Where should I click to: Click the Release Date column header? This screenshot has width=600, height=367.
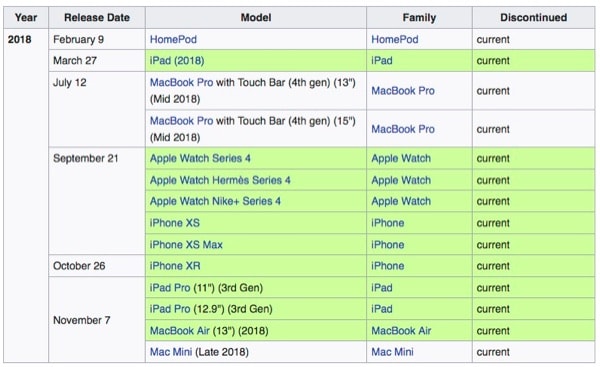point(97,18)
